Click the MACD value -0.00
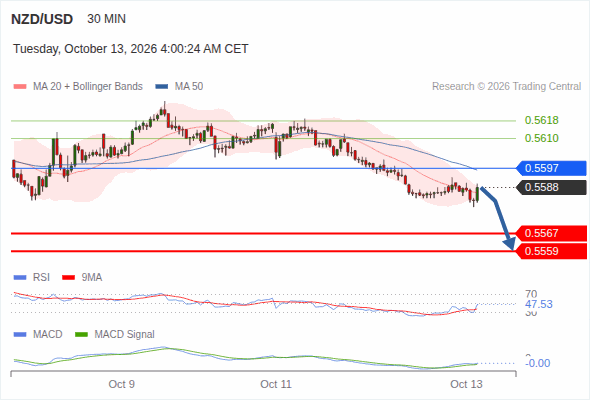 pos(538,363)
